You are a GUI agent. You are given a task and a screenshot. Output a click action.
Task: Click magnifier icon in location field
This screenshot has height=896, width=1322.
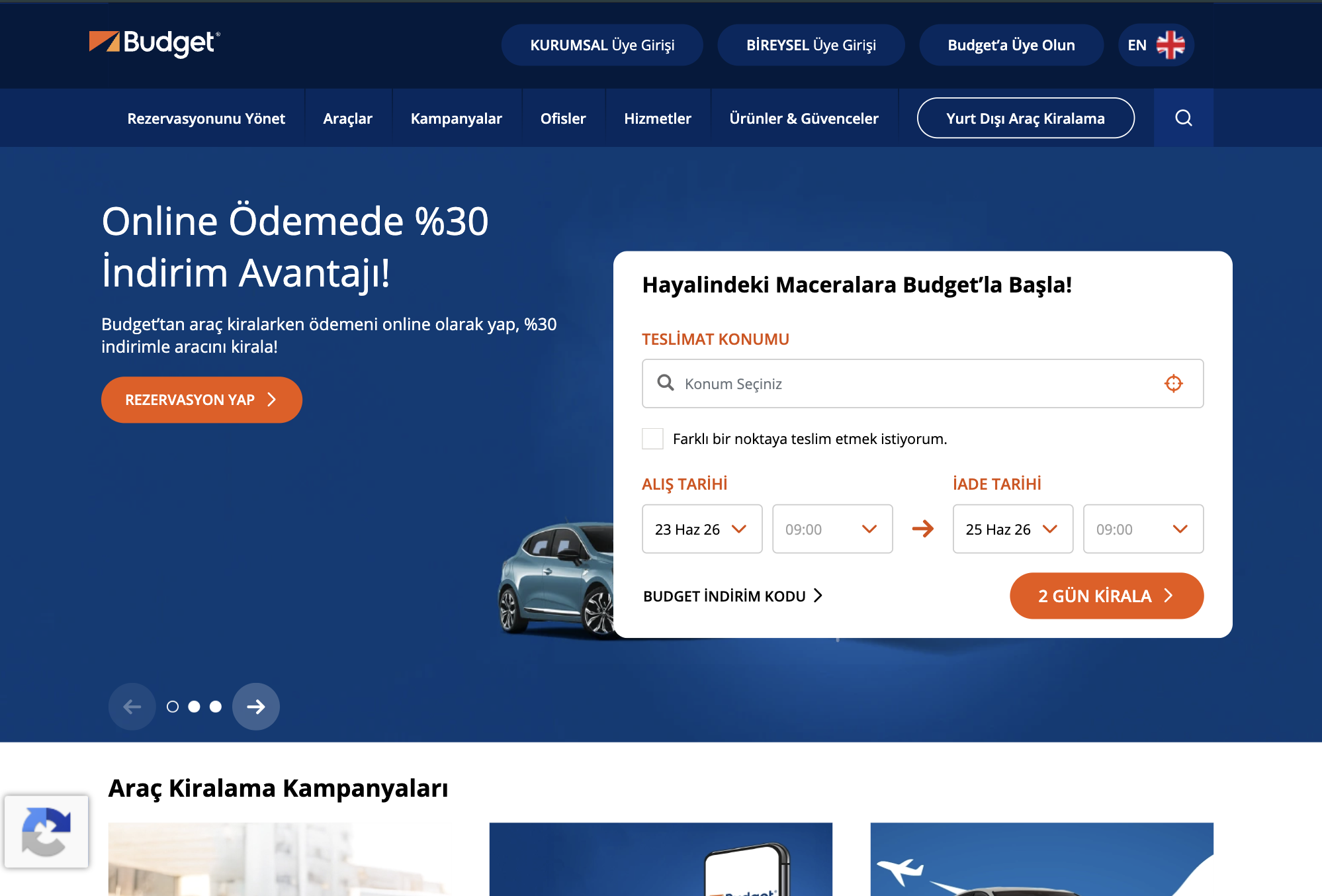coord(666,382)
